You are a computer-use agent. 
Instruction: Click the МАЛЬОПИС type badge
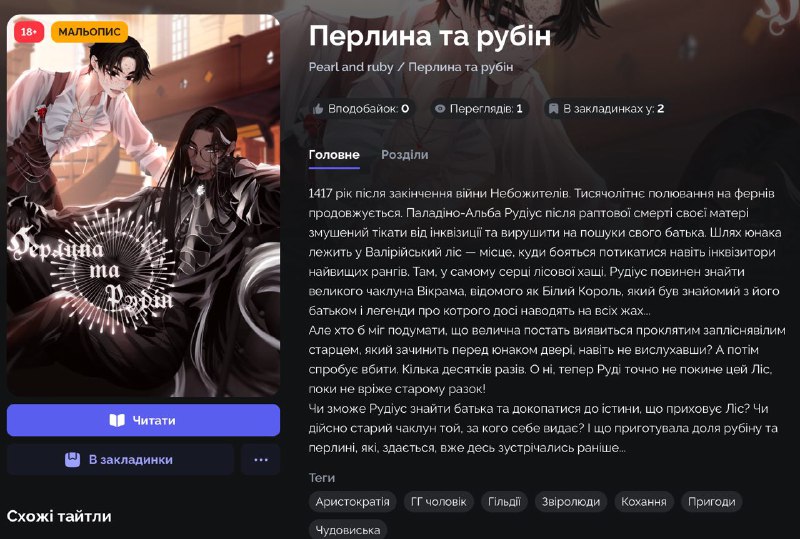pos(89,32)
